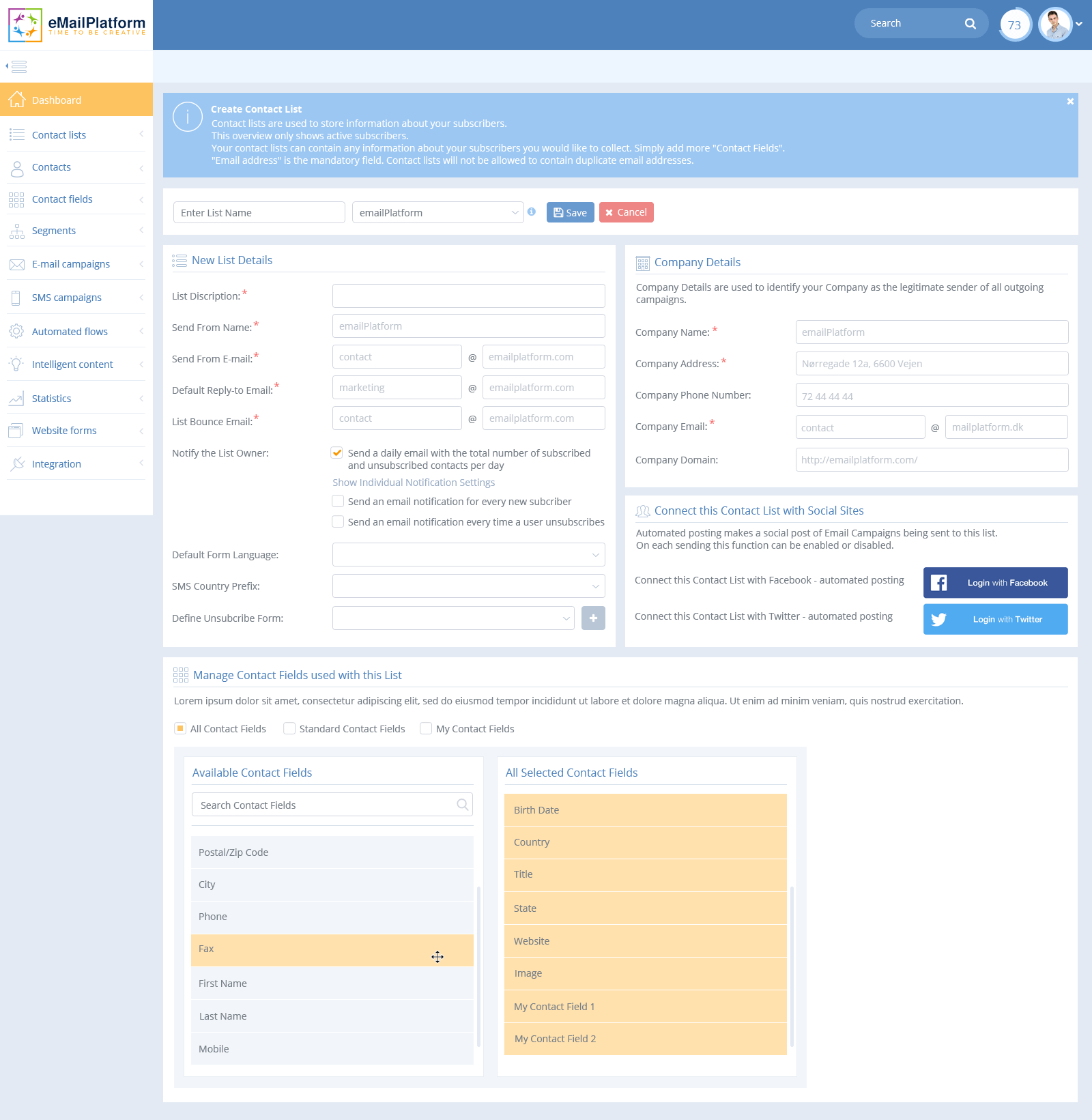This screenshot has width=1092, height=1120.
Task: Click the E-mail campaigns envelope icon
Action: pos(17,265)
